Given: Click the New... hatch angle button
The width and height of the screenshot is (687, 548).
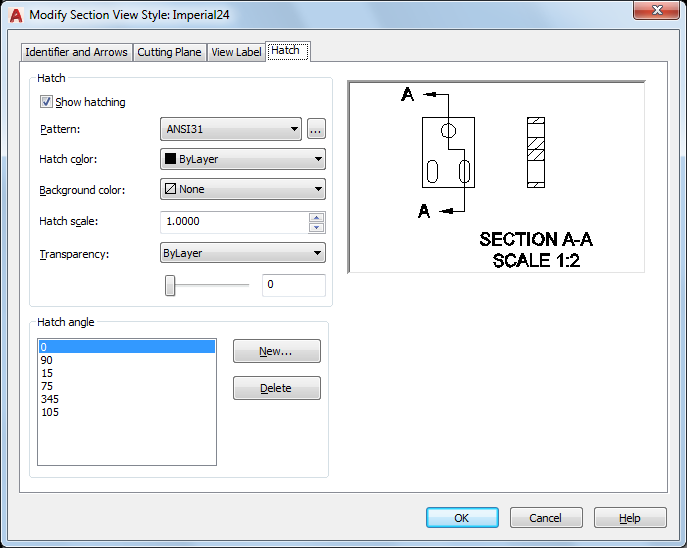Looking at the screenshot, I should tap(276, 351).
